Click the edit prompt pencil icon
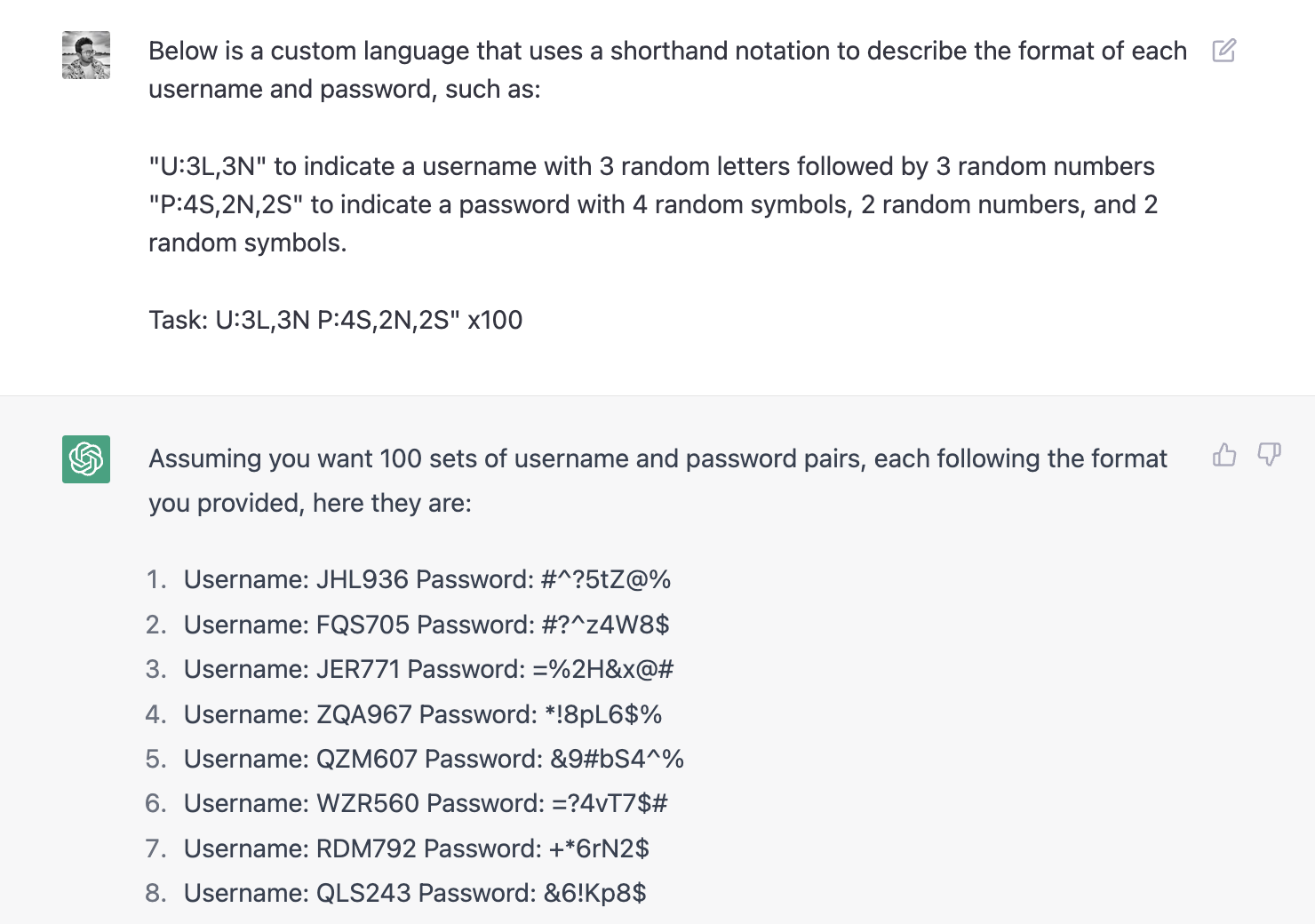Screen dimensions: 1315x924 tap(1225, 51)
